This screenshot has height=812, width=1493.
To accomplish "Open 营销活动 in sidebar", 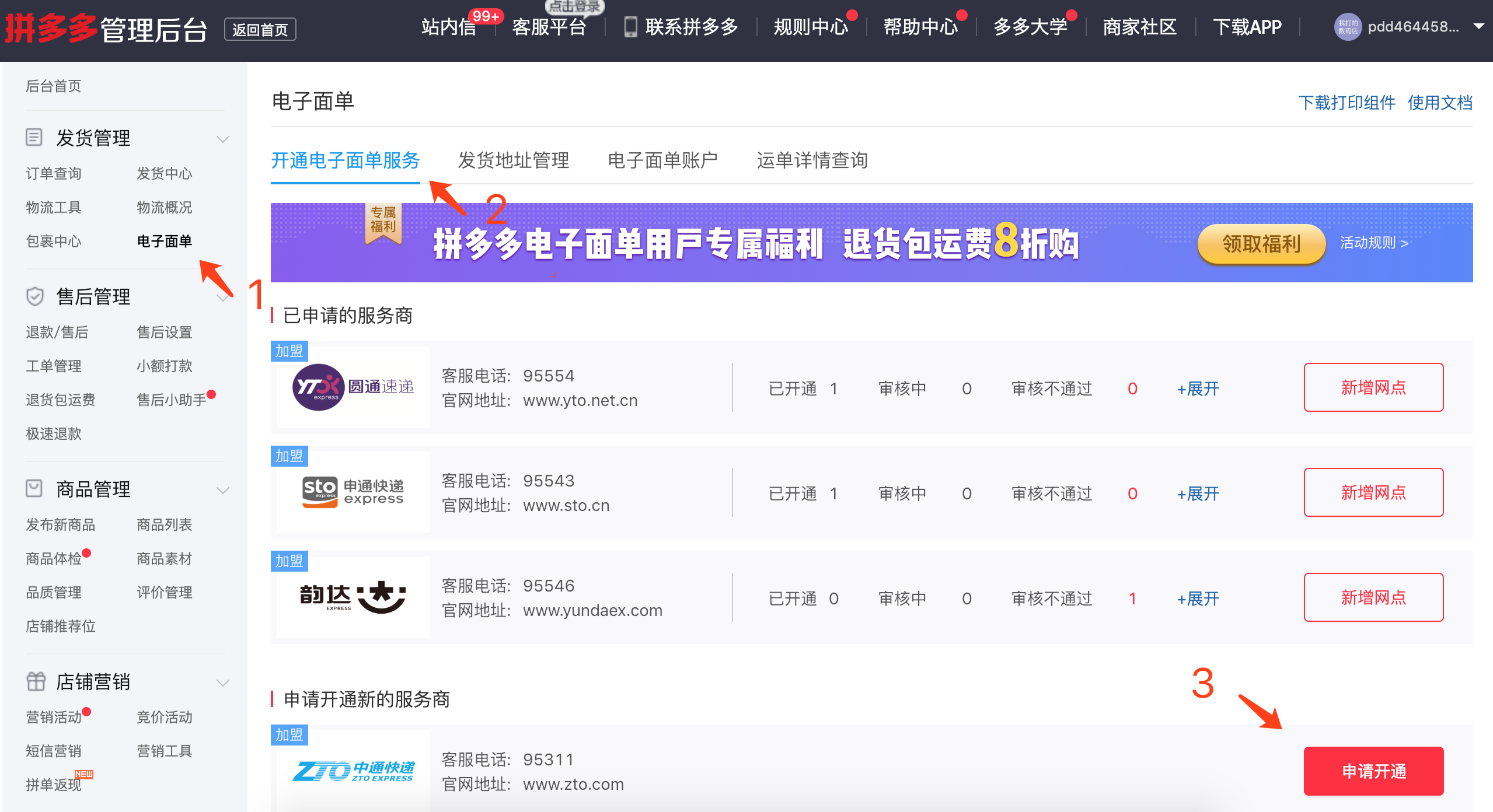I will pos(54,717).
